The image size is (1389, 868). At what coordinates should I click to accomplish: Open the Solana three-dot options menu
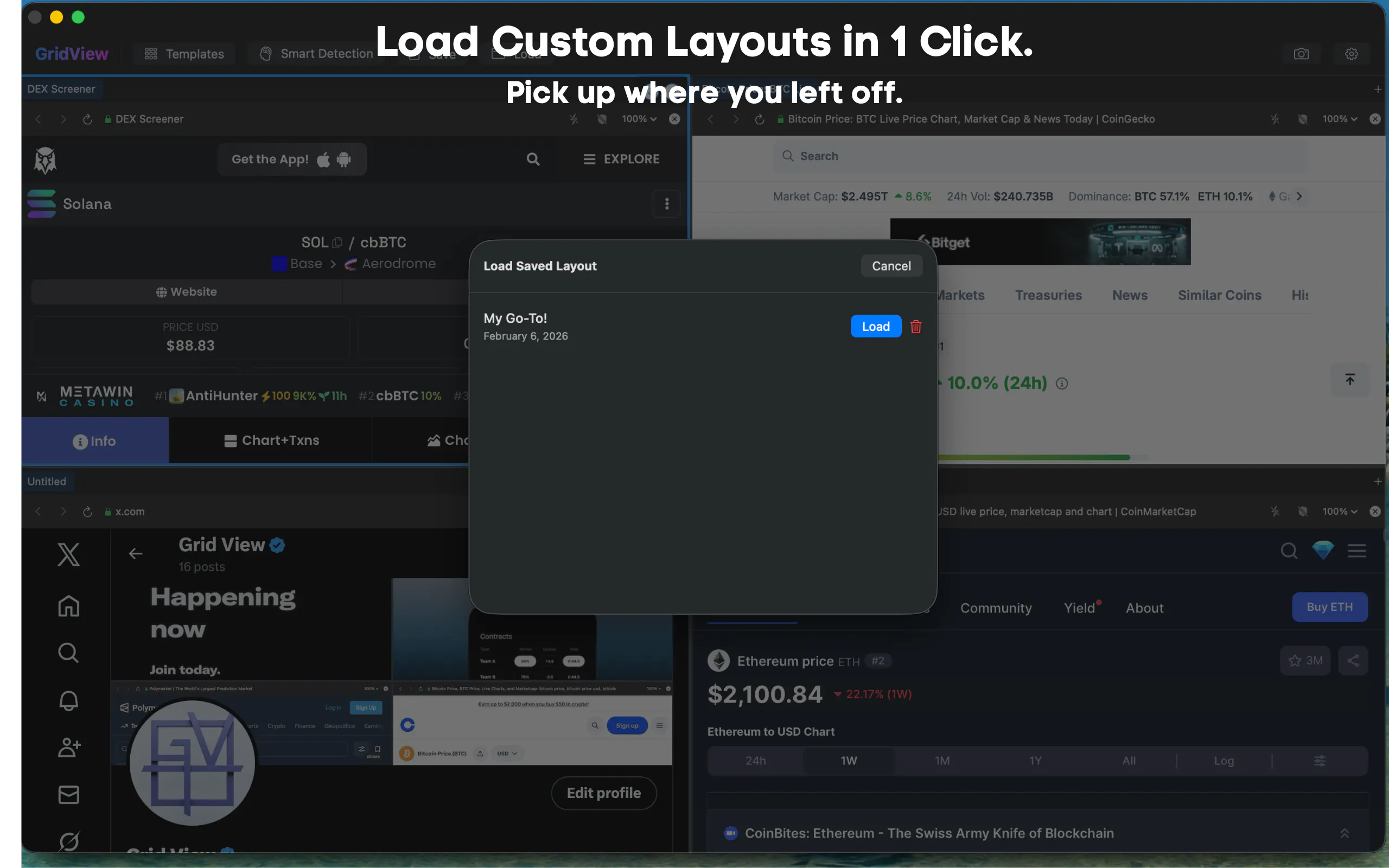point(666,204)
